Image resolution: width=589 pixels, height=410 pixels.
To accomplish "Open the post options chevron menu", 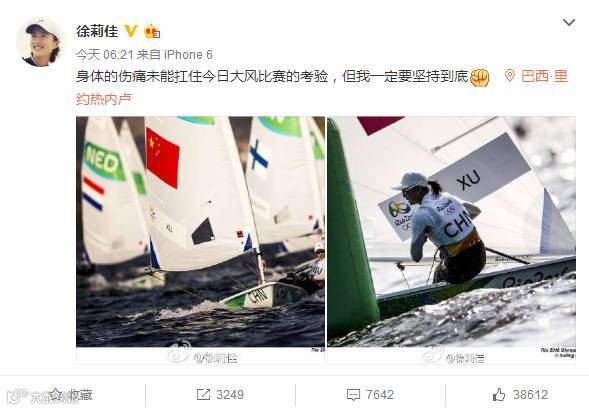I will 569,23.
